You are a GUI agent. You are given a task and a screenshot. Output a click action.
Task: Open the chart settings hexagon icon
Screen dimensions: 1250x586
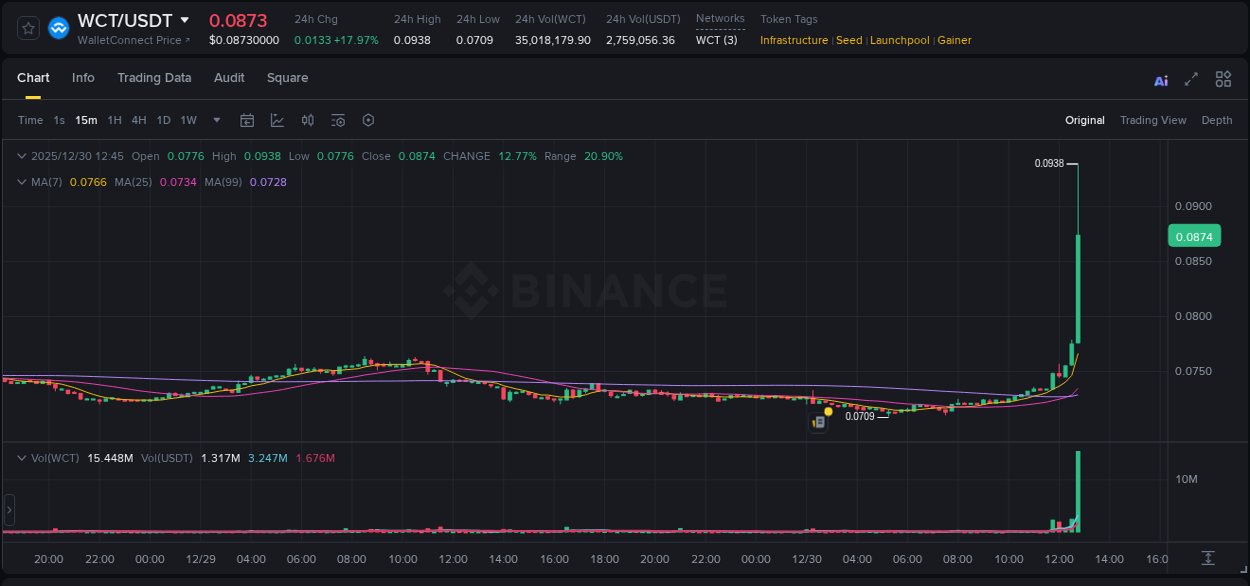[x=368, y=120]
